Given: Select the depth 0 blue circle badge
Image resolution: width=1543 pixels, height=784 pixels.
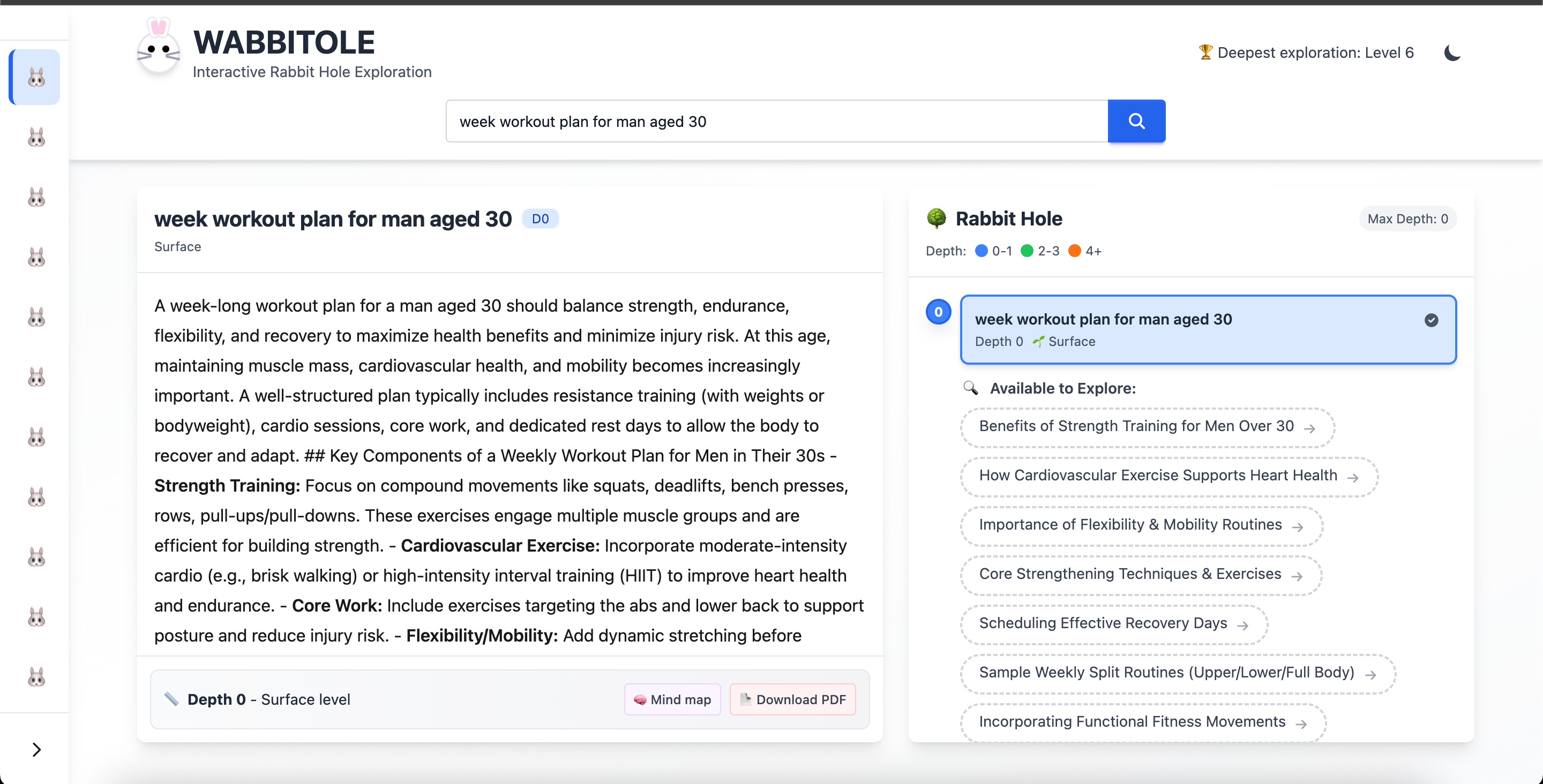Looking at the screenshot, I should [938, 312].
